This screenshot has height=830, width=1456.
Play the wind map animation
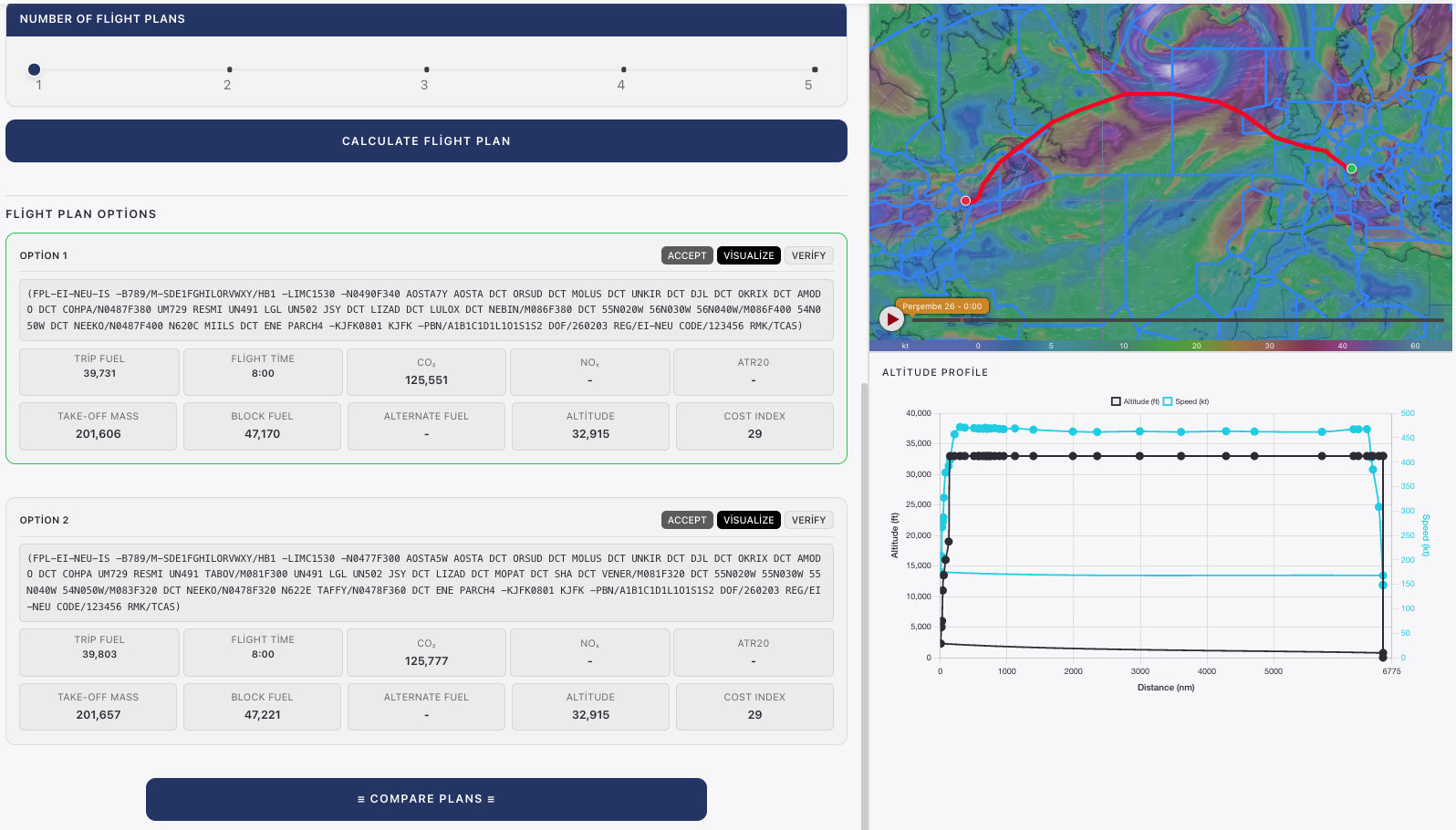891,319
